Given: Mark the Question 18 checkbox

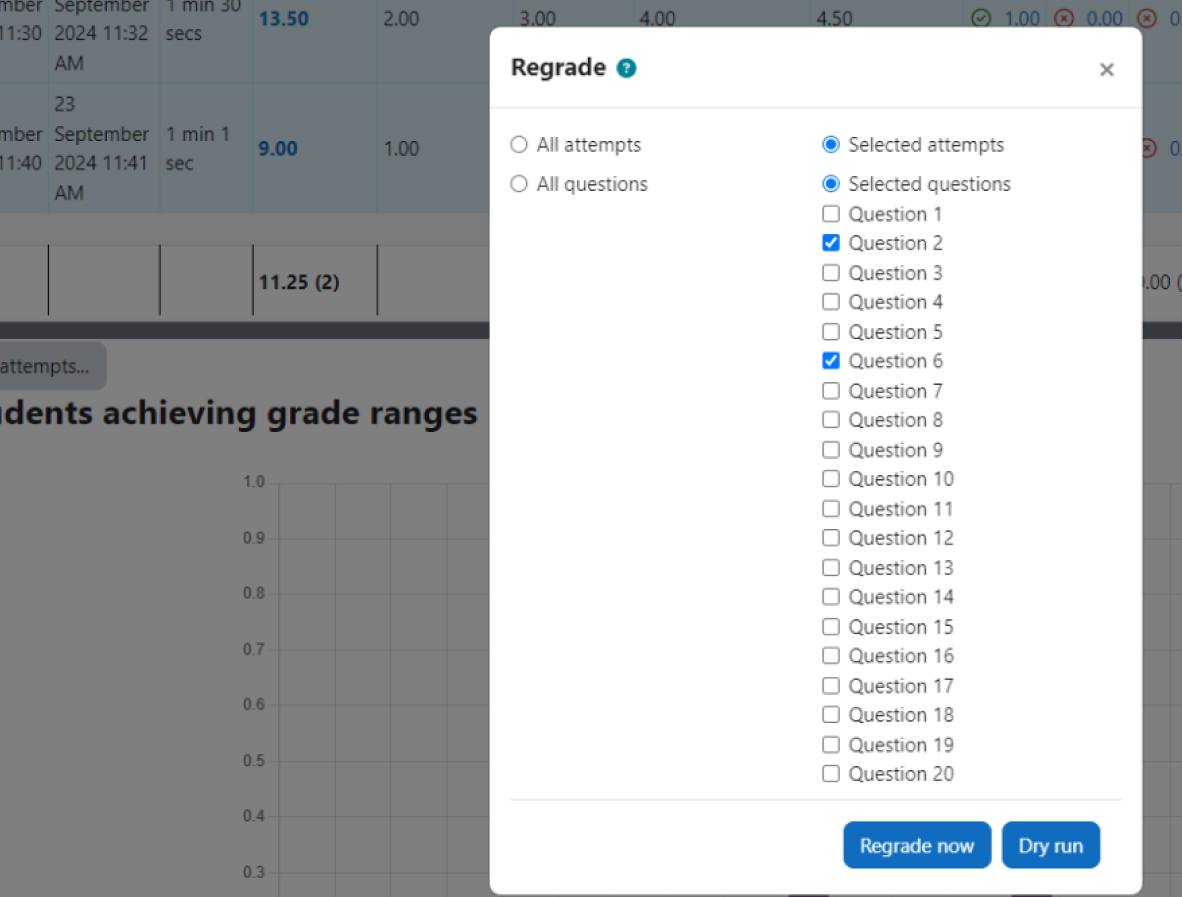Looking at the screenshot, I should 830,715.
